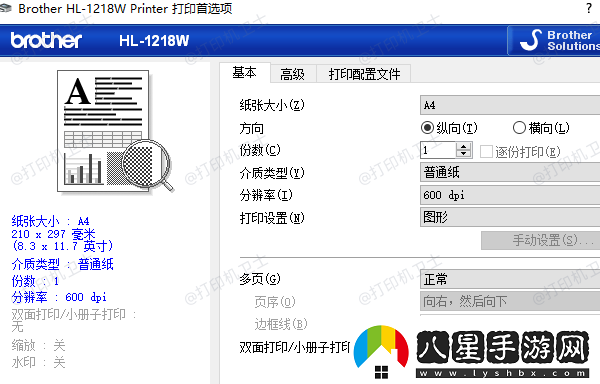Switch to the 基本 tab

click(x=245, y=72)
